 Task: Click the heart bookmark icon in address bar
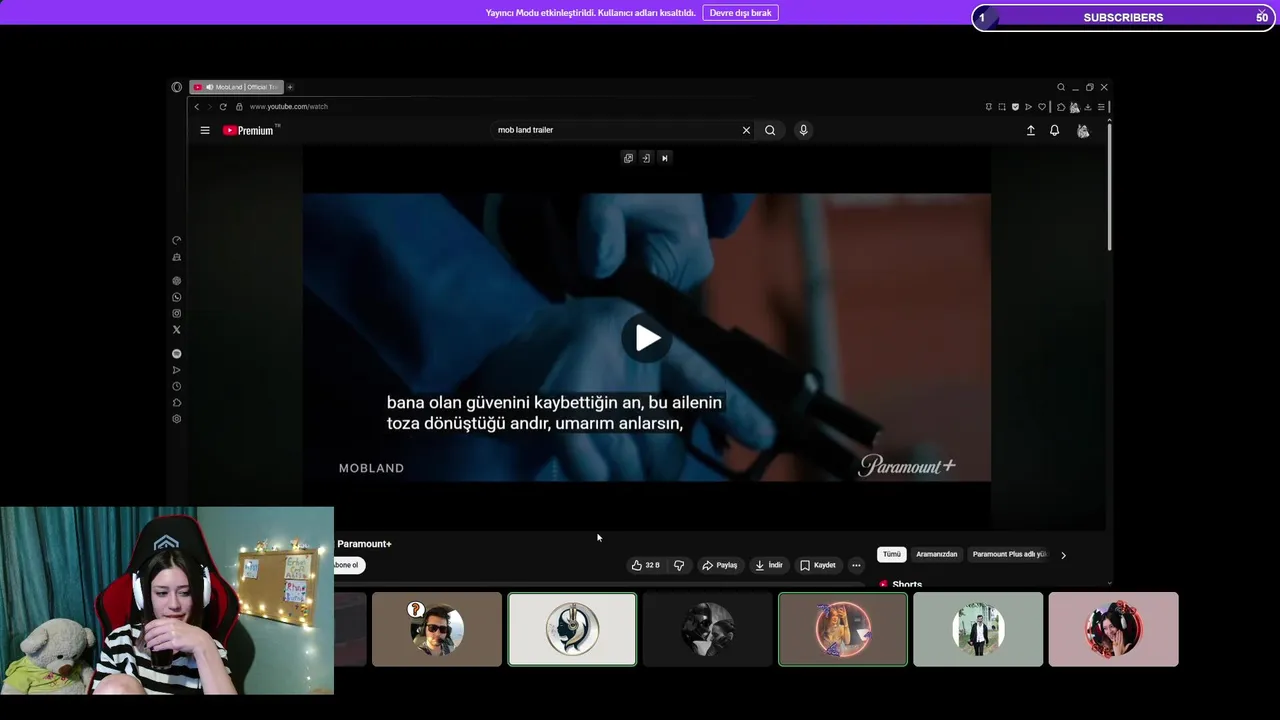click(1042, 107)
